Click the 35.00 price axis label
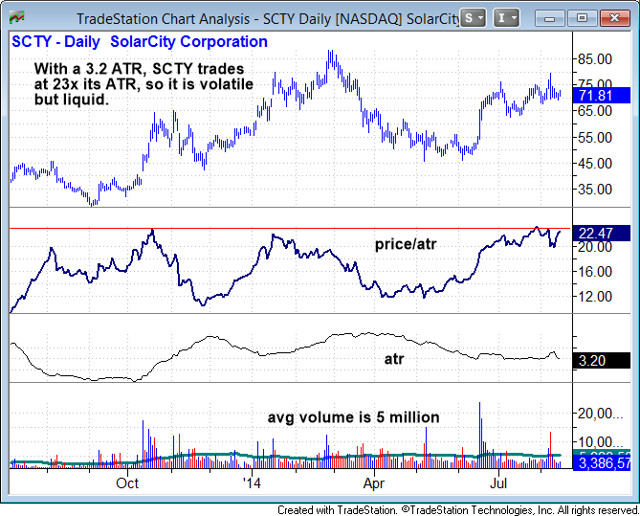Image resolution: width=640 pixels, height=516 pixels. click(x=595, y=189)
